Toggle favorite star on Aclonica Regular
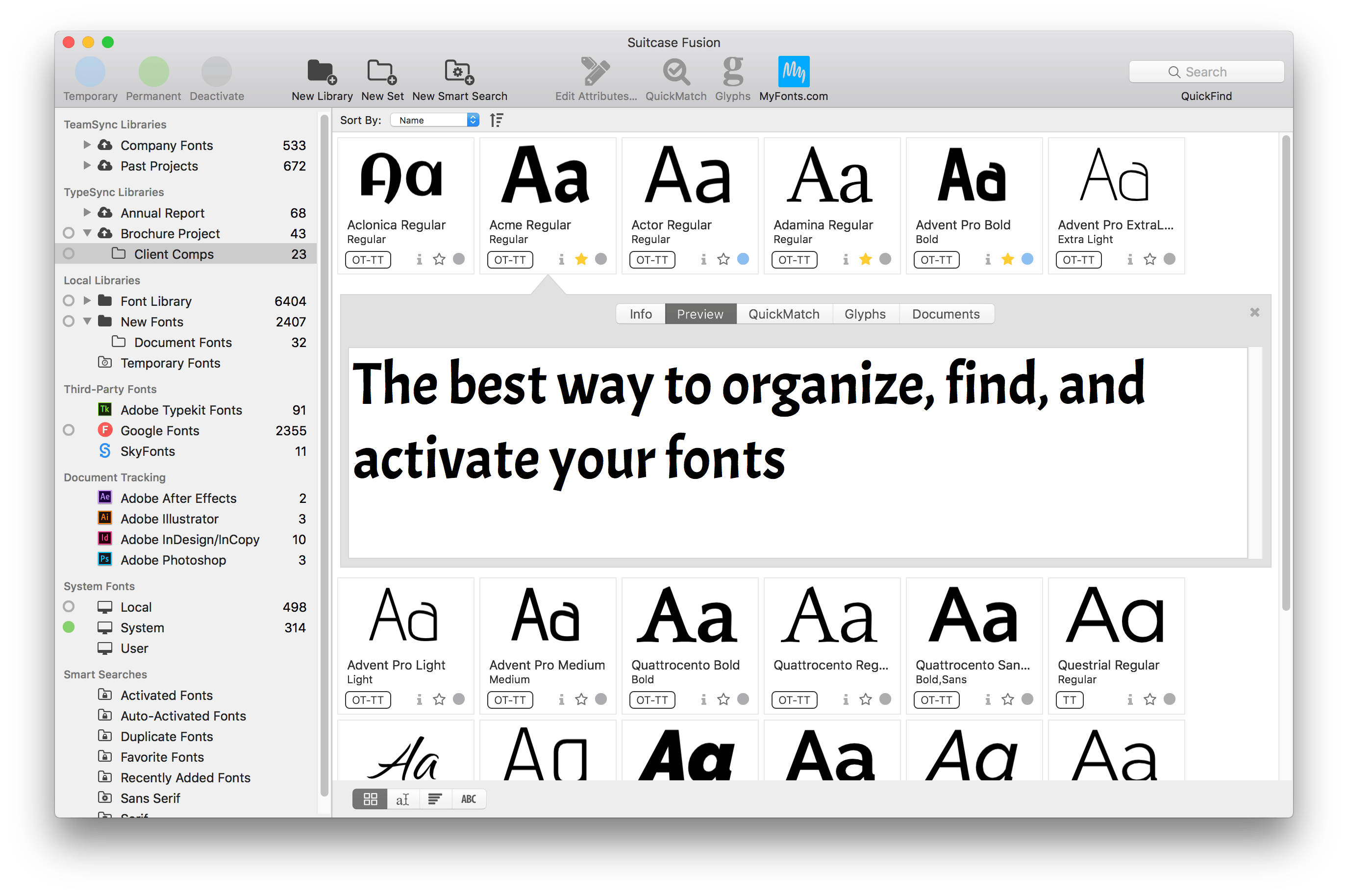 [x=439, y=259]
